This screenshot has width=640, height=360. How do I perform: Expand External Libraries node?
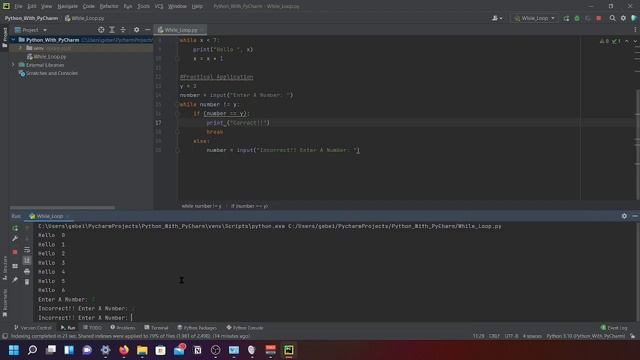click(x=13, y=65)
